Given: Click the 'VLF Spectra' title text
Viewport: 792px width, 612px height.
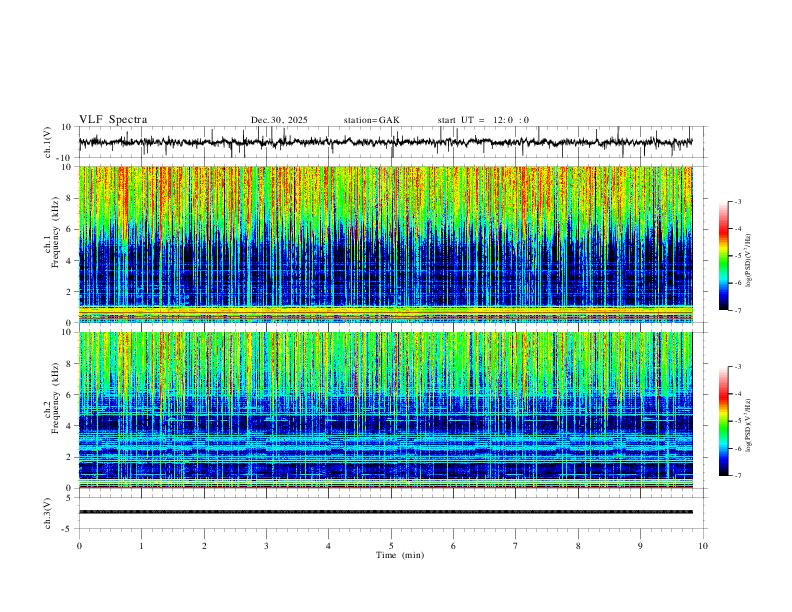Looking at the screenshot, I should tap(113, 120).
